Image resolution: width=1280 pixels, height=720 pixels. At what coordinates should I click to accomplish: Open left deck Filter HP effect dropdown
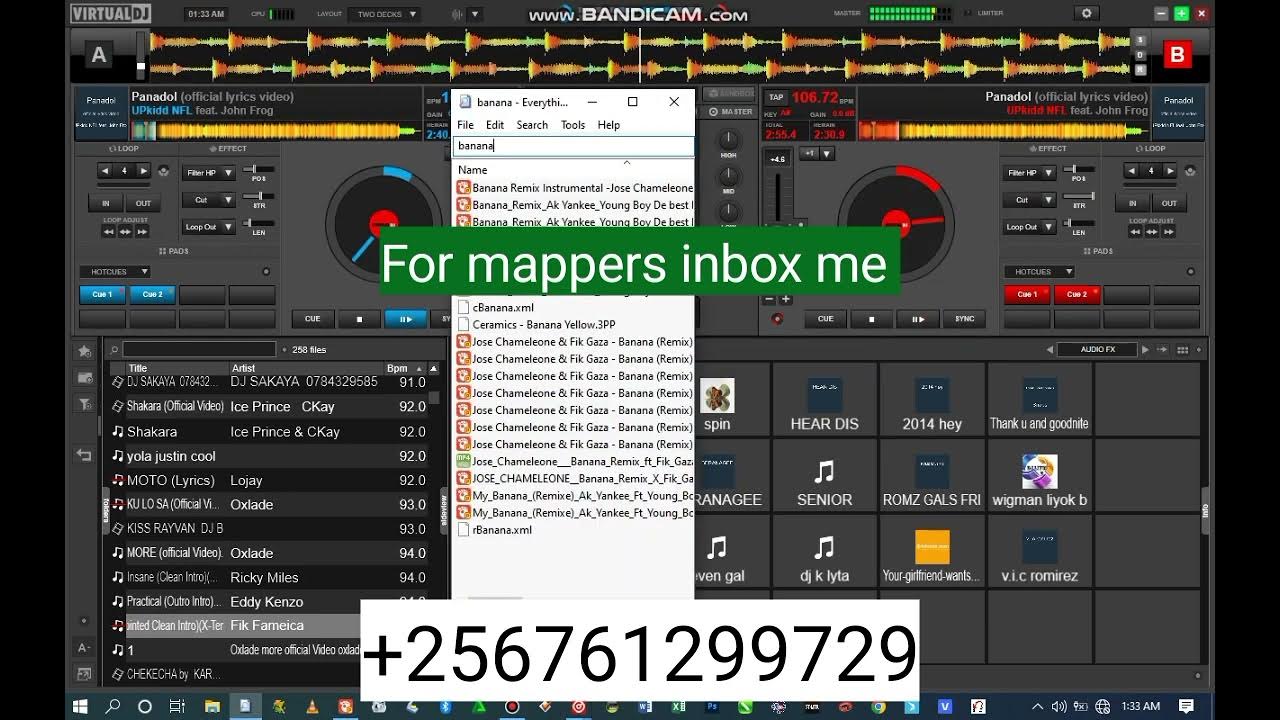pos(209,173)
